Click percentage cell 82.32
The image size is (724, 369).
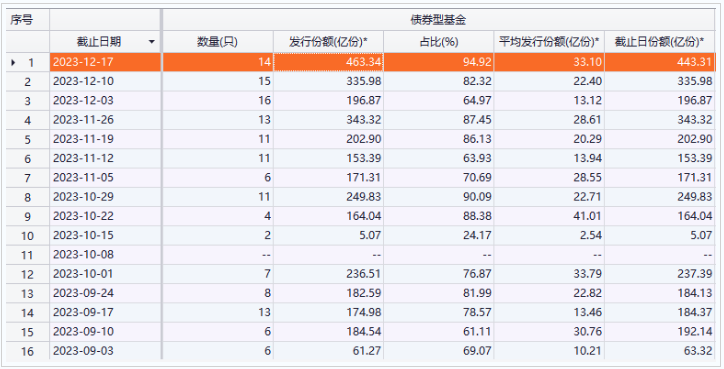[439, 81]
